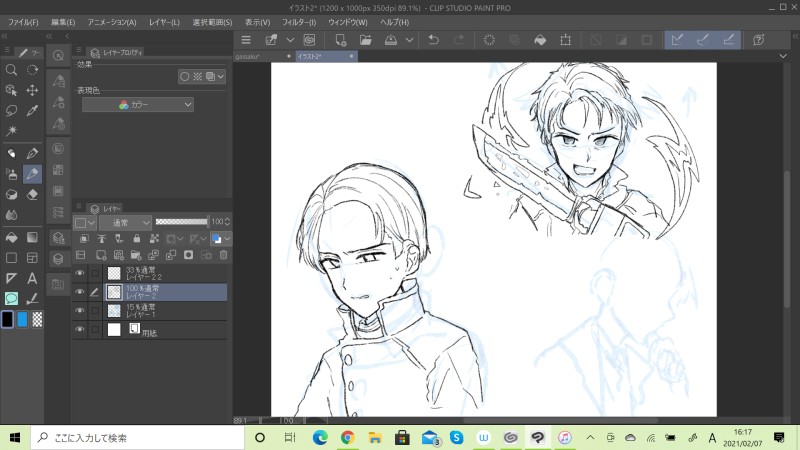Create new raster layer icon
This screenshot has width=800, height=450.
(x=101, y=255)
